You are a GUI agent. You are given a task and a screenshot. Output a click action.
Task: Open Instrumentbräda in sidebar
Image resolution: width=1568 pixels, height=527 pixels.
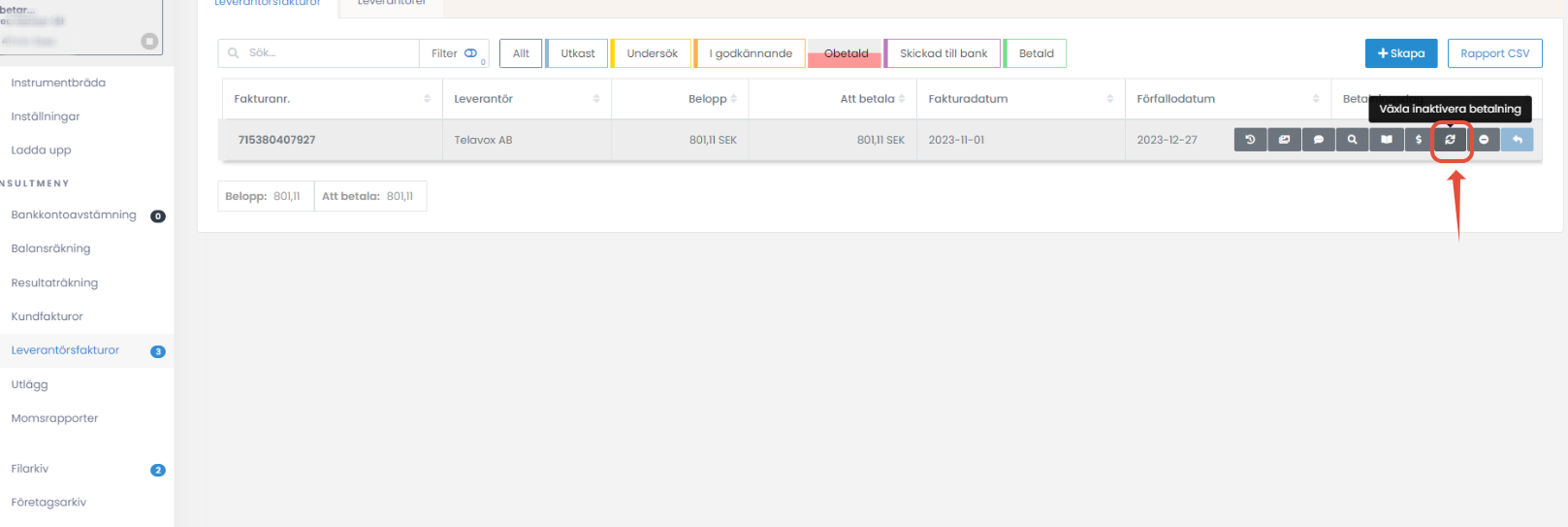point(58,83)
